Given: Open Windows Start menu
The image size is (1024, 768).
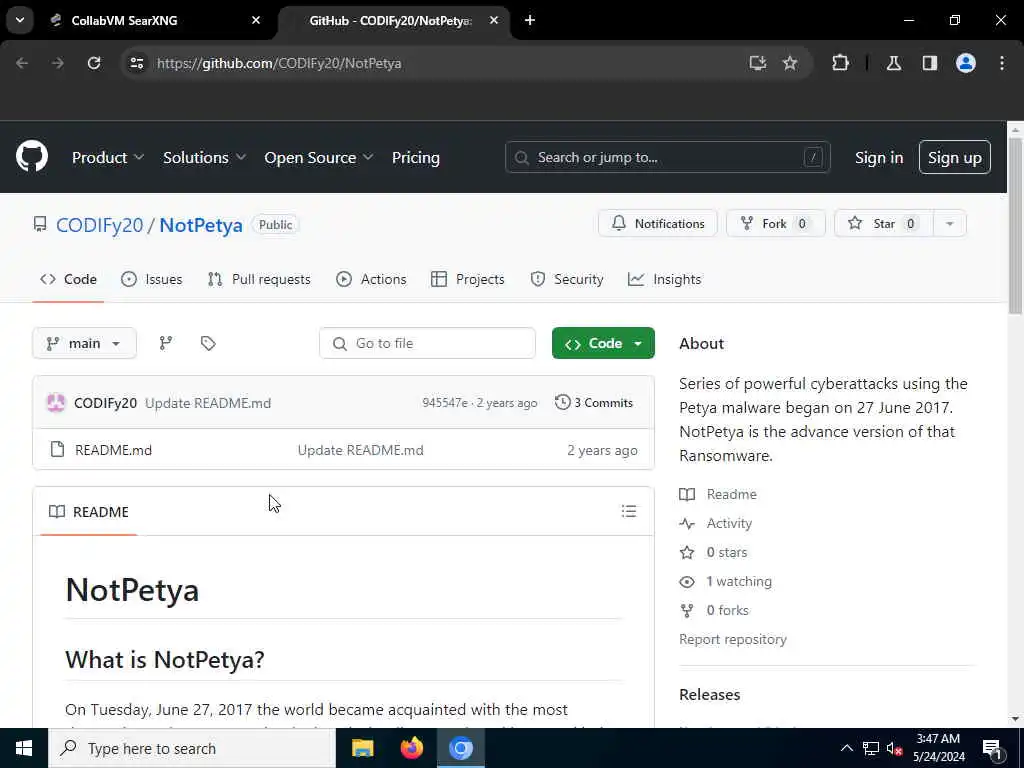Looking at the screenshot, I should pos(24,748).
